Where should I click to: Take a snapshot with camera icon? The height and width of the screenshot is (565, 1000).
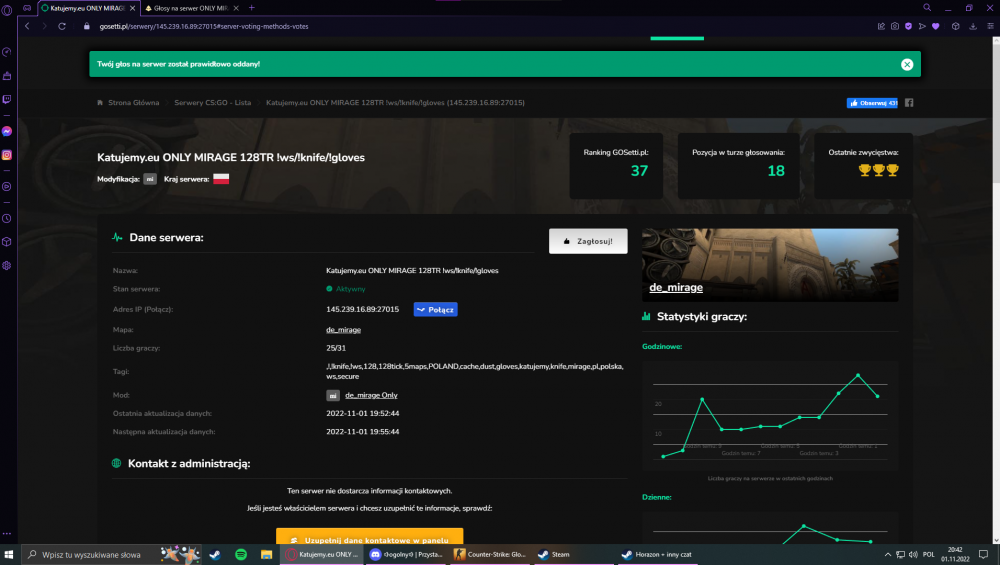pos(895,26)
